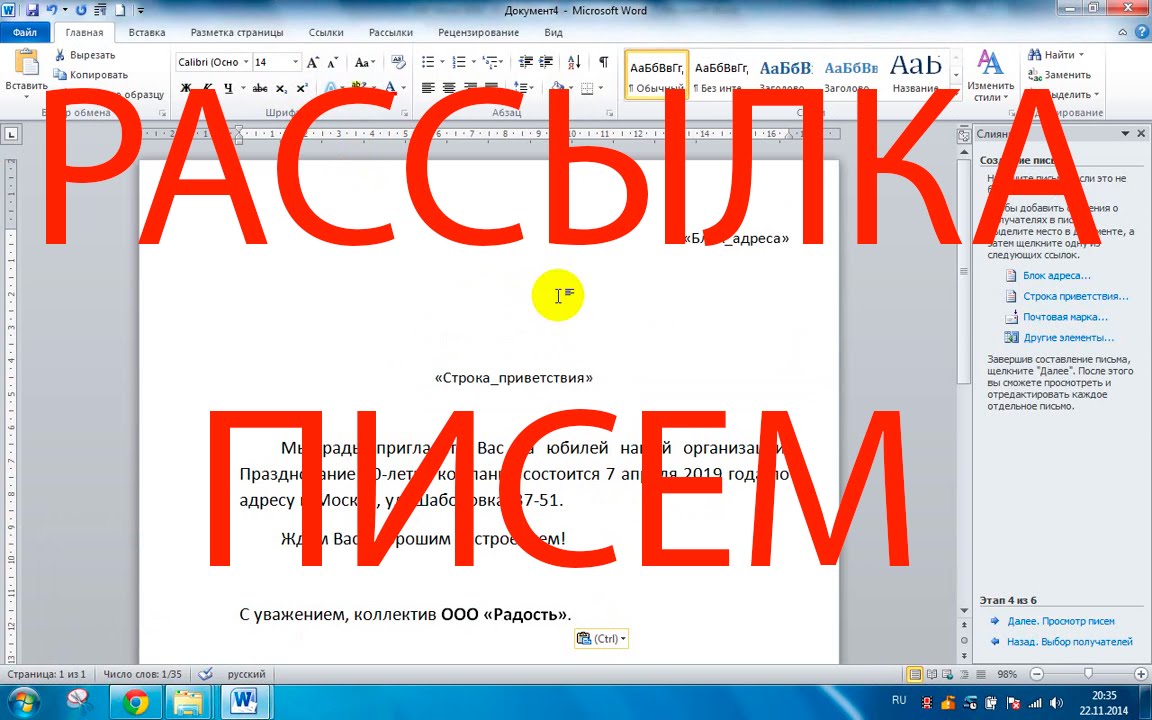The image size is (1152, 720).
Task: Expand the styles gallery scroll-down arrow
Action: click(x=956, y=75)
